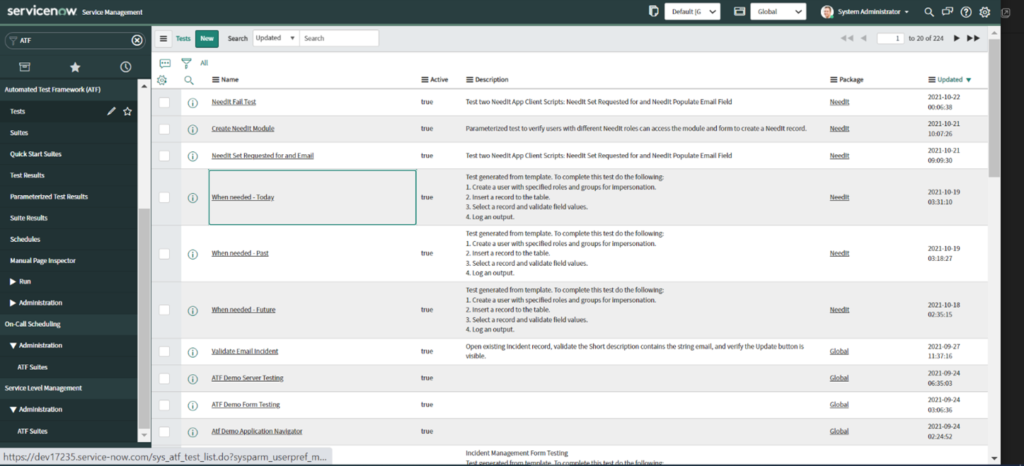Open the Global application scope dropdown
Viewport: 1024px width, 466px height.
tap(778, 12)
